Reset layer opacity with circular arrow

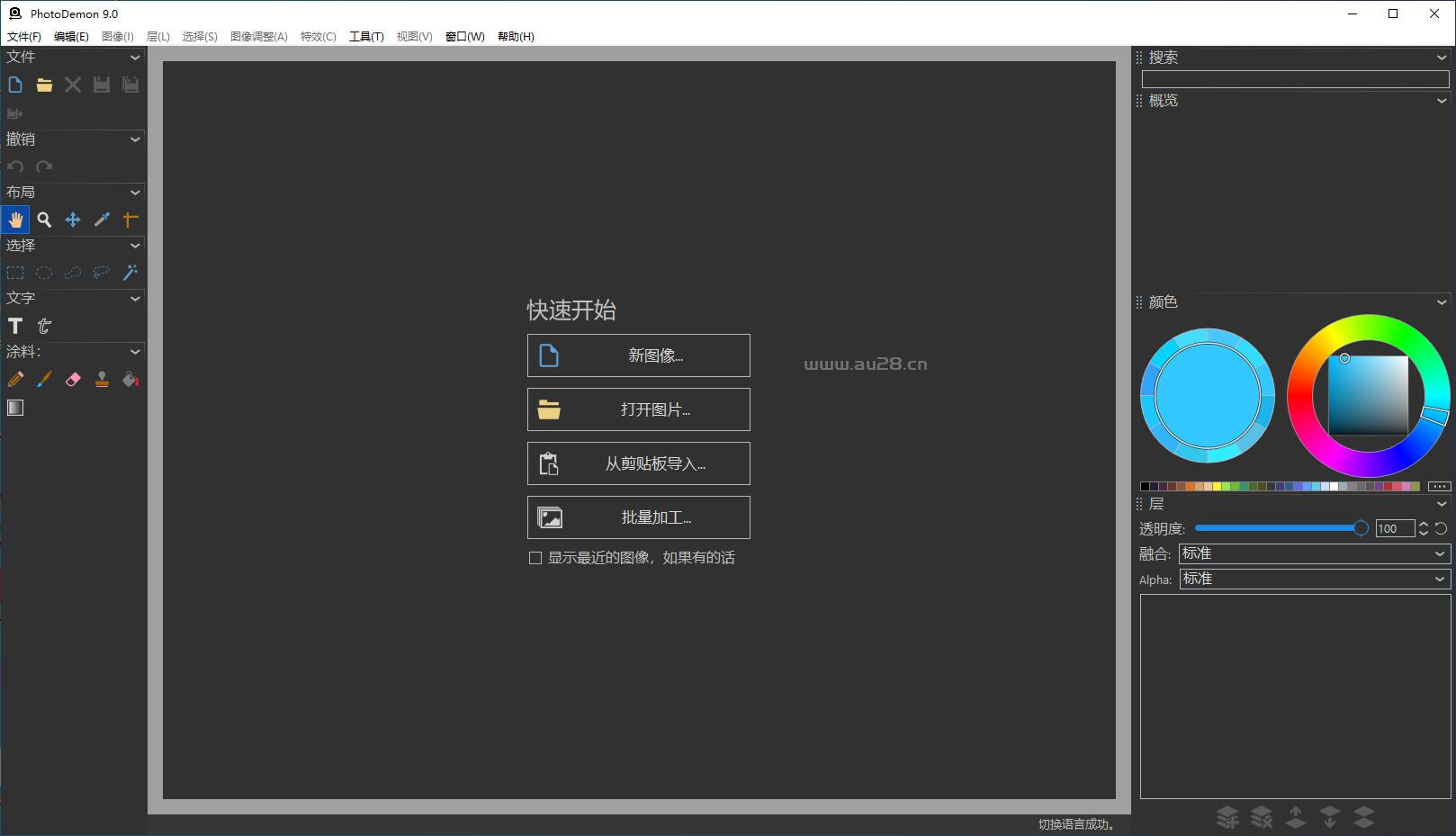[x=1441, y=529]
